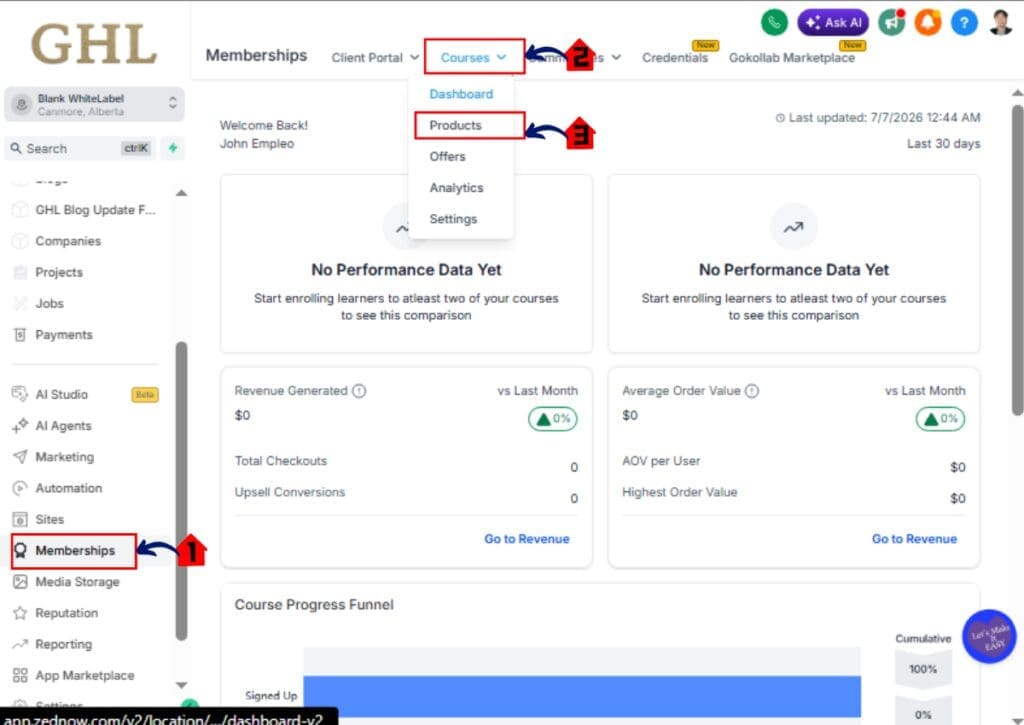Open the Ask AI assistant
1024x725 pixels.
(833, 23)
